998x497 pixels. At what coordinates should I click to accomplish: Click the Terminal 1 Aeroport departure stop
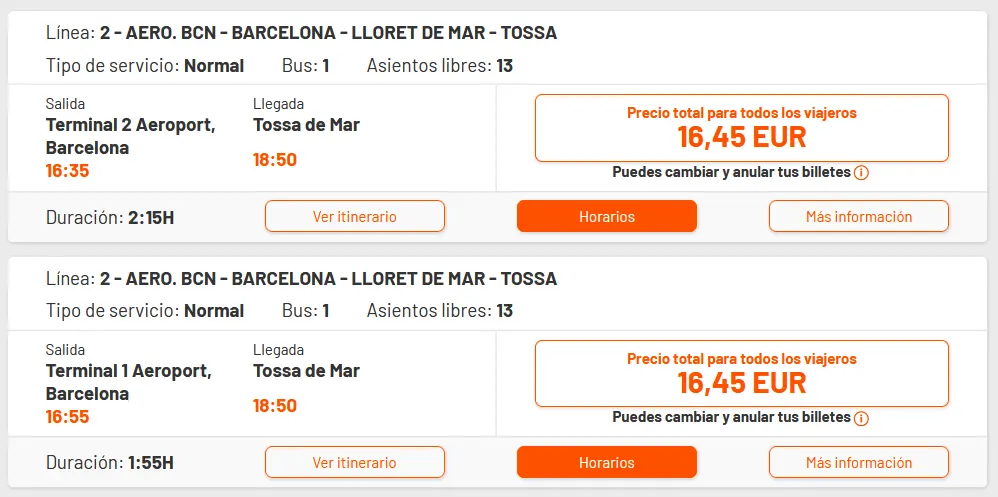(x=128, y=382)
